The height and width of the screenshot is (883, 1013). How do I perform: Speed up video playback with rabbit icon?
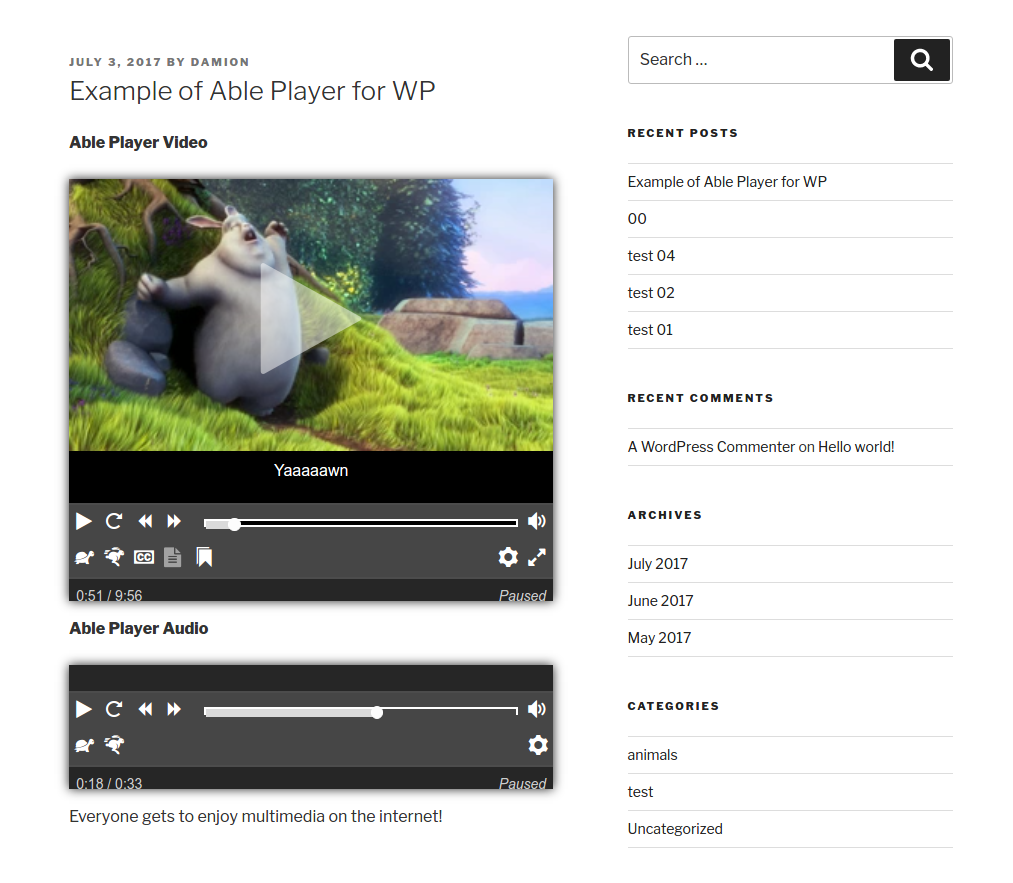pos(114,557)
